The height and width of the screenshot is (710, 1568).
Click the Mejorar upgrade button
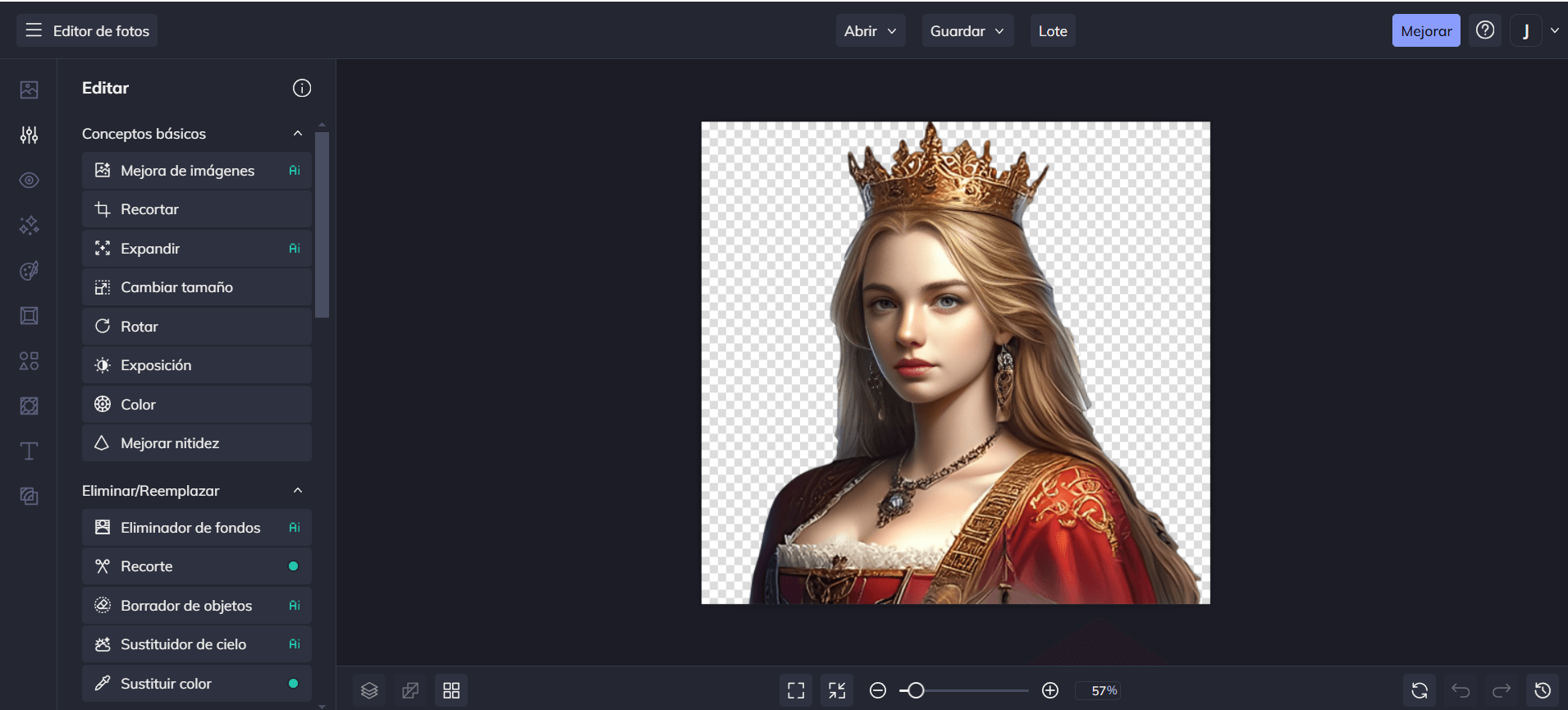pyautogui.click(x=1426, y=30)
